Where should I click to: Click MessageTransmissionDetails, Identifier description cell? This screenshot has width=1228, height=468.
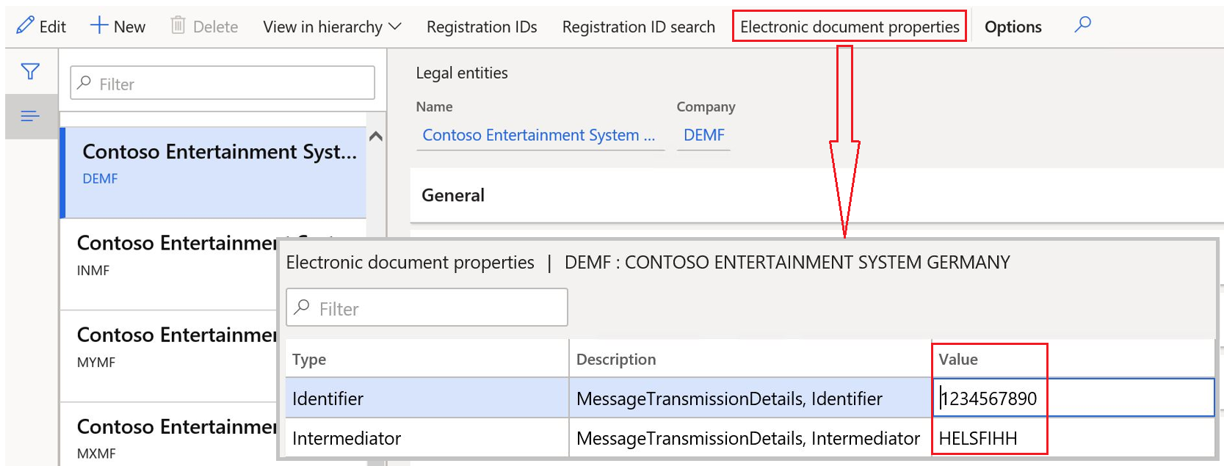tap(750, 398)
